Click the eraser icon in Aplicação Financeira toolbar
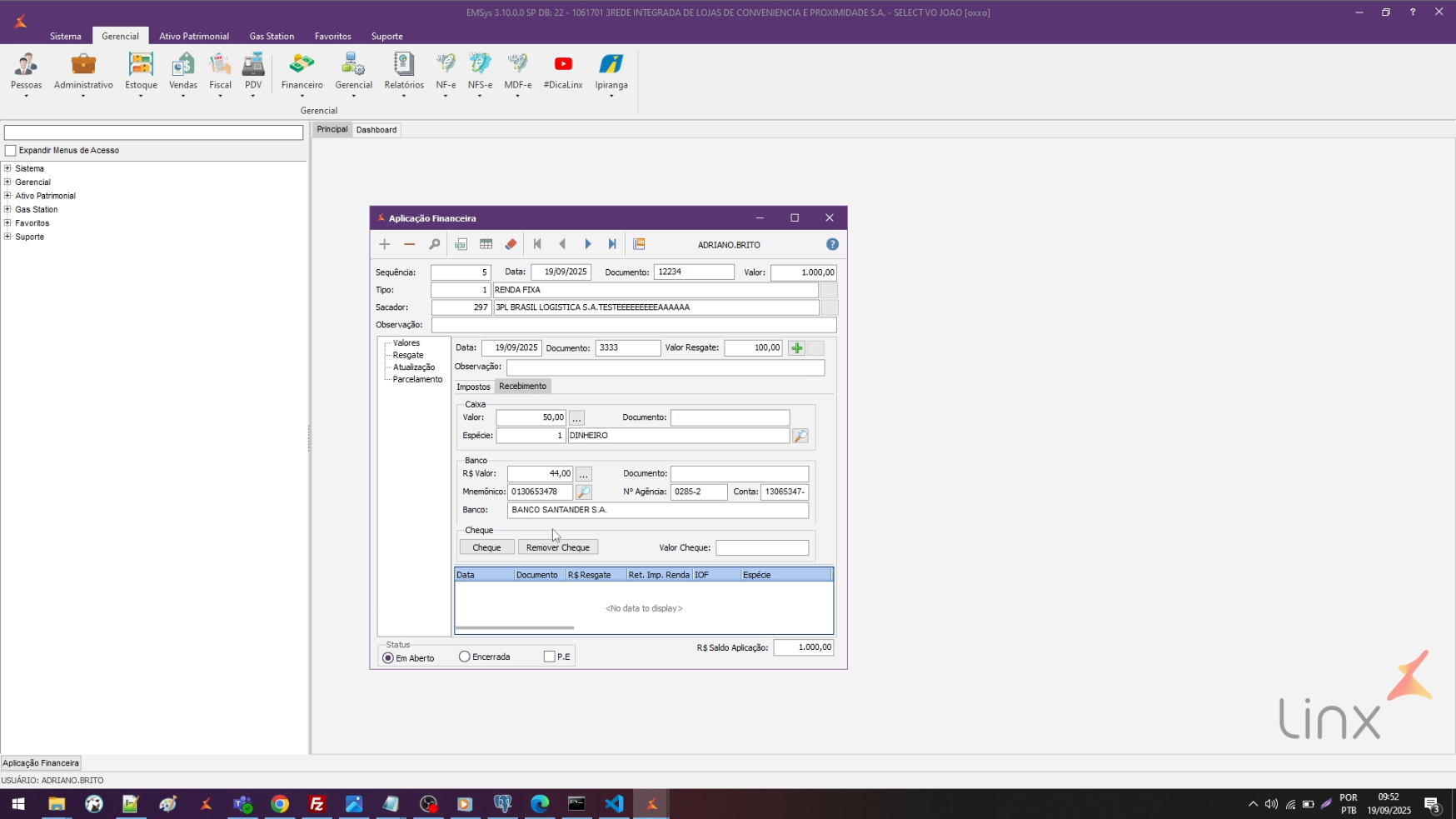Viewport: 1456px width, 819px height. pos(511,244)
